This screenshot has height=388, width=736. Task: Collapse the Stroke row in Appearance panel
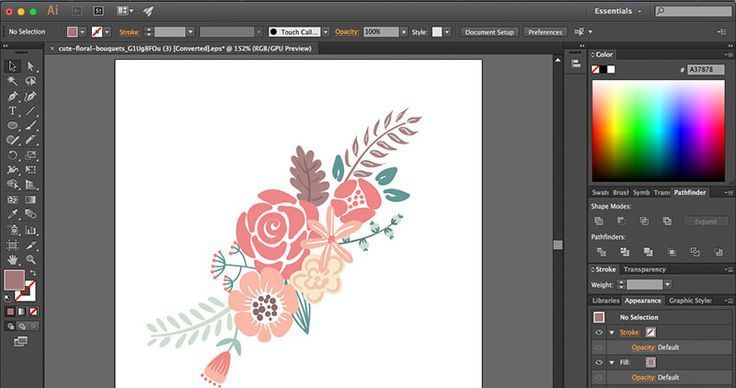coord(612,333)
